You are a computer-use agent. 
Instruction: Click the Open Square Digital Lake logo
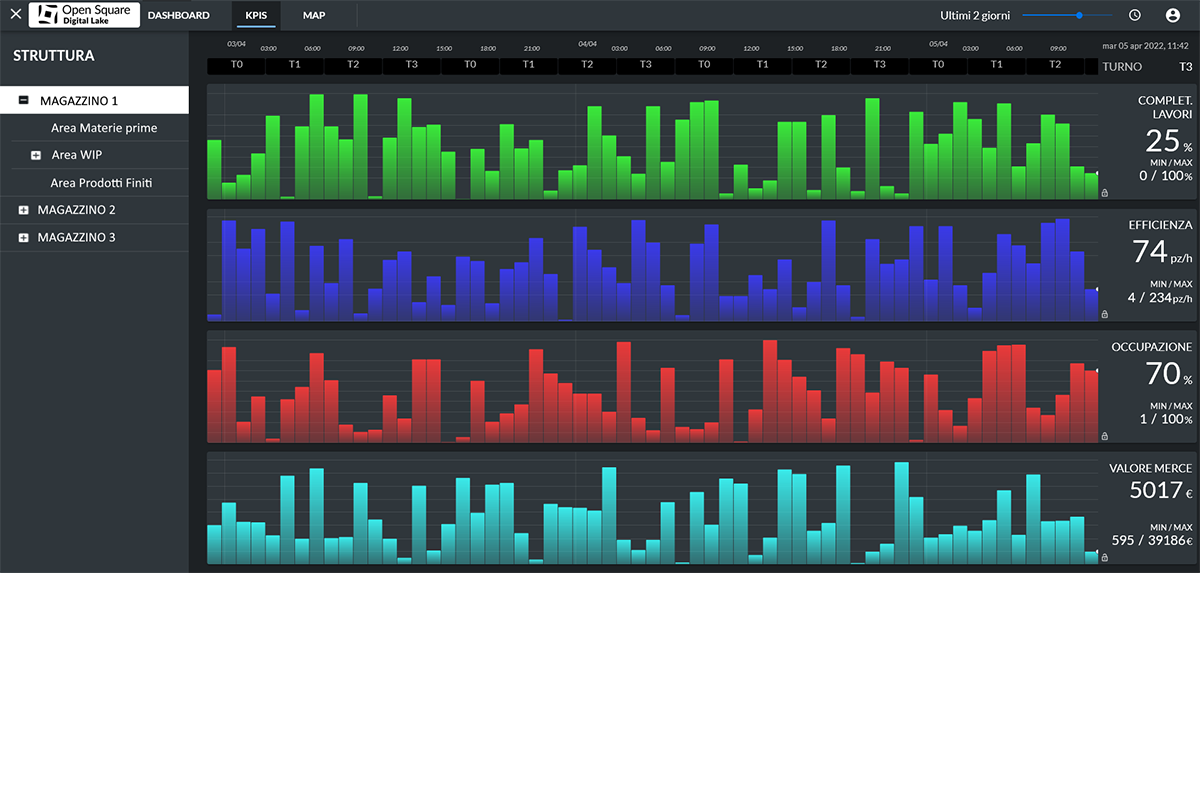[x=84, y=15]
